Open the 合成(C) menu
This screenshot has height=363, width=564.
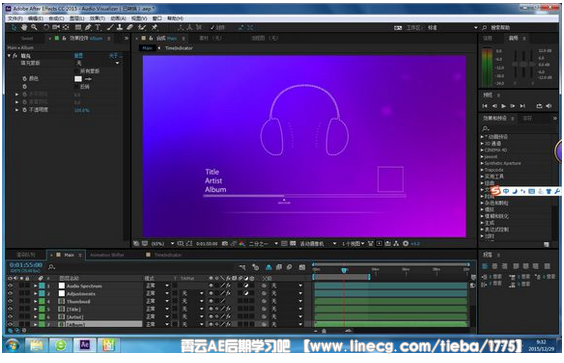pos(56,18)
